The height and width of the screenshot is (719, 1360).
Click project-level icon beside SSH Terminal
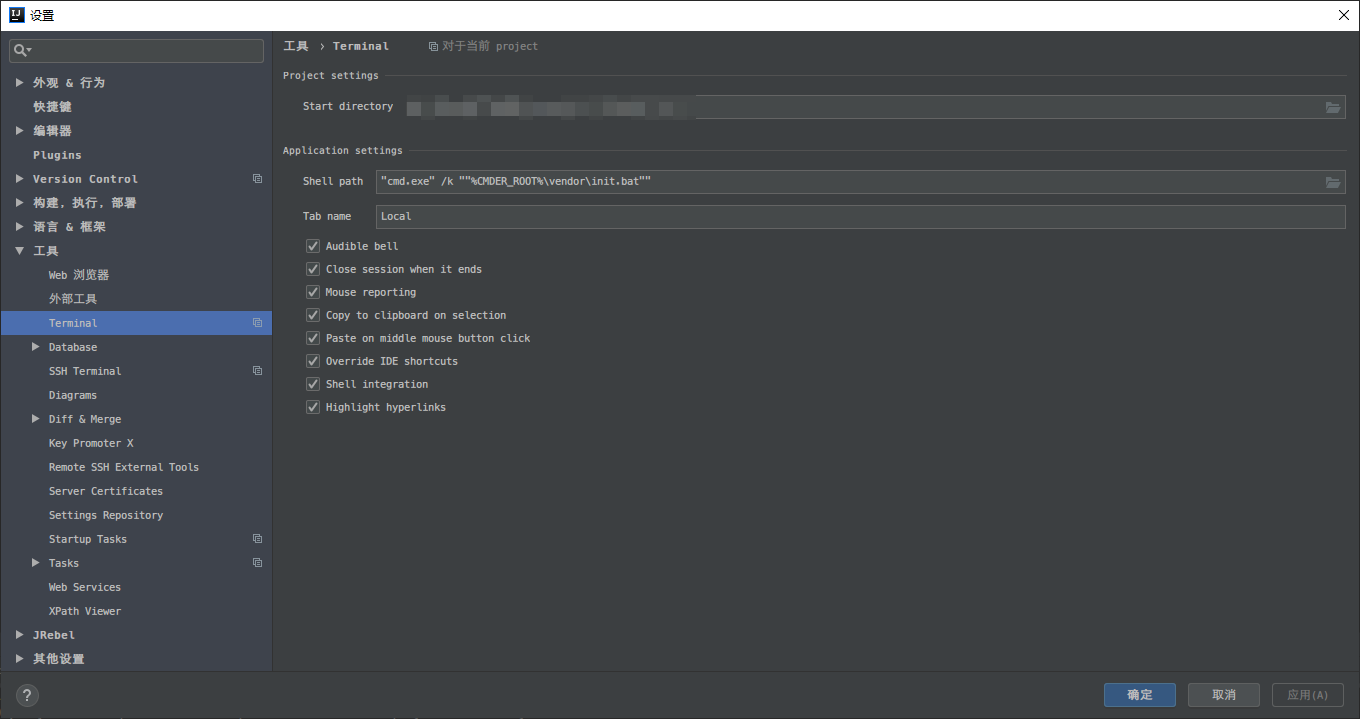tap(257, 371)
